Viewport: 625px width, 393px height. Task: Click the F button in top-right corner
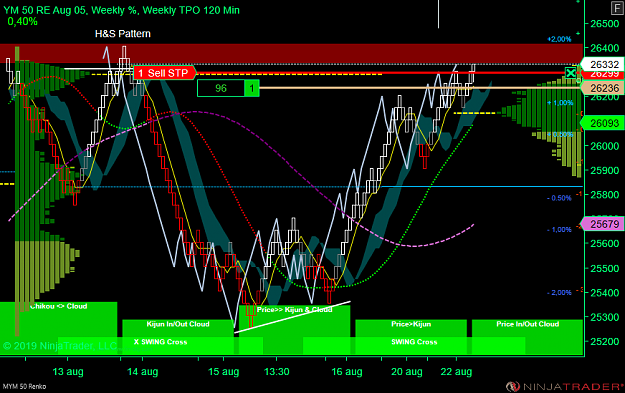(x=617, y=8)
